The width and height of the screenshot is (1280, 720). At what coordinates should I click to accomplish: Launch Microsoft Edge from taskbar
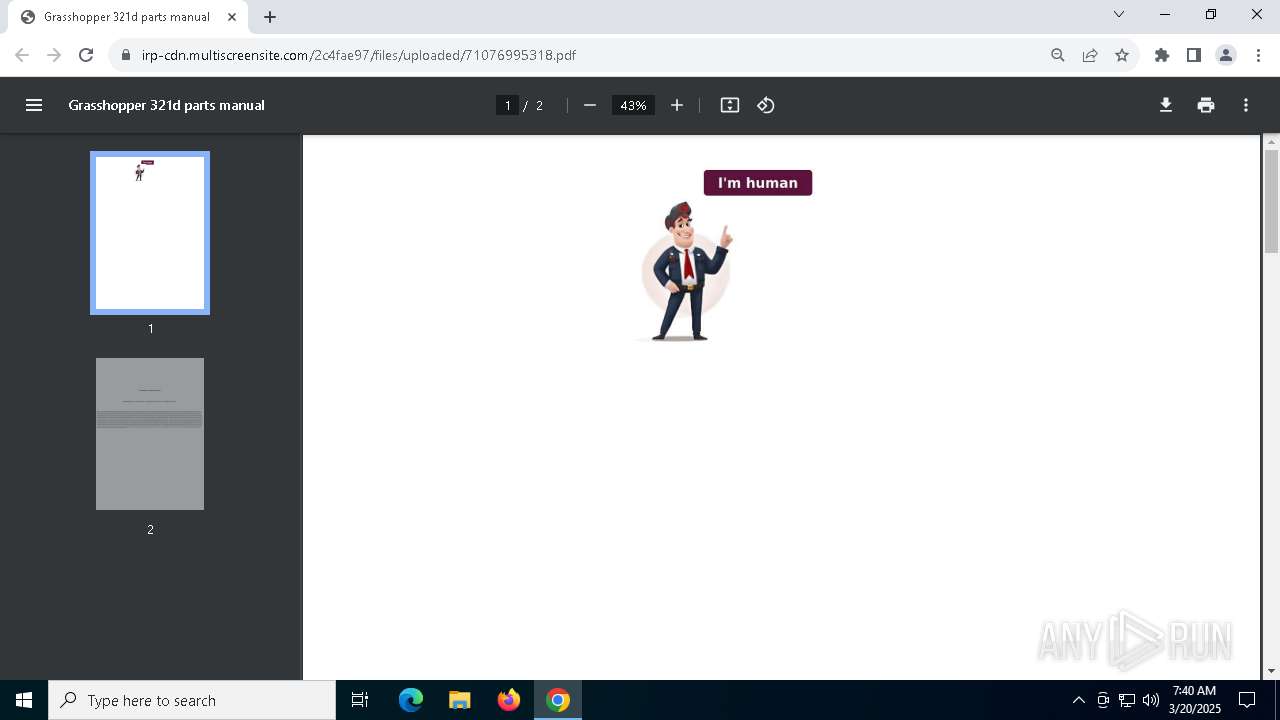[x=411, y=700]
